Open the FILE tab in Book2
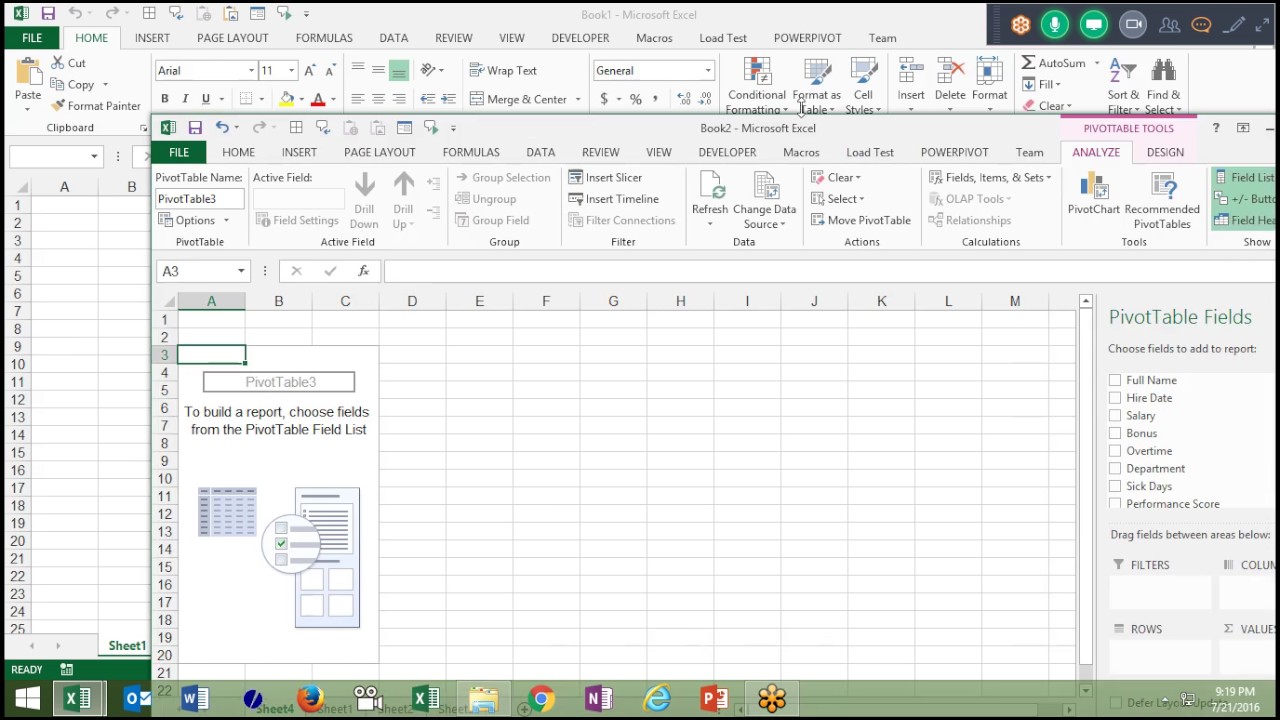This screenshot has width=1280, height=720. (x=179, y=152)
